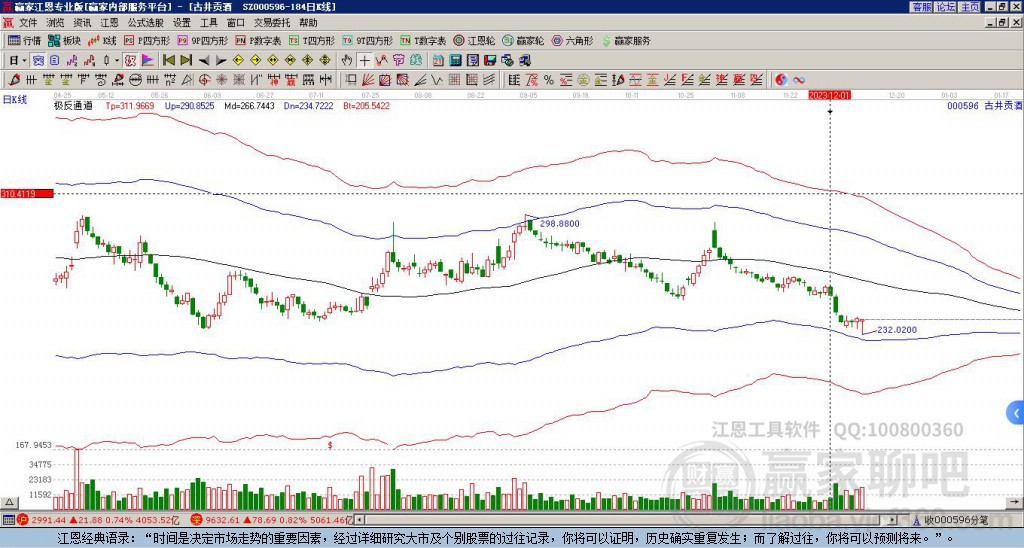Open 赢家服务 with dollar icon
The width and height of the screenshot is (1024, 548).
(626, 40)
